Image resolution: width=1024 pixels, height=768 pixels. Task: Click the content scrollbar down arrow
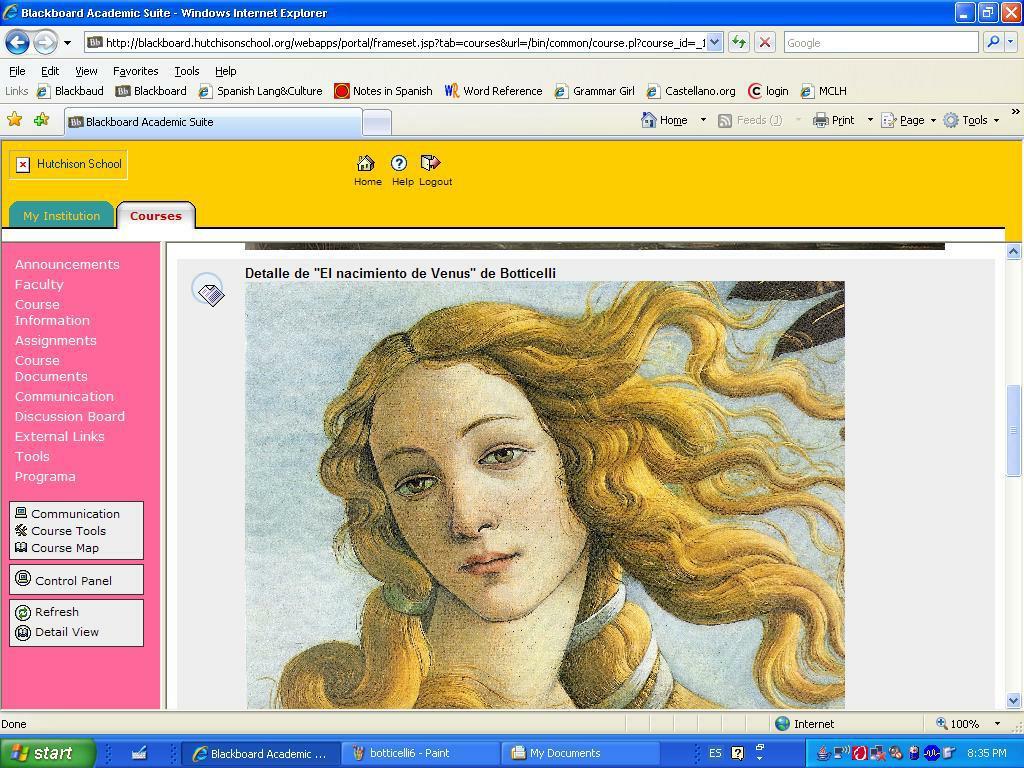click(x=1014, y=701)
